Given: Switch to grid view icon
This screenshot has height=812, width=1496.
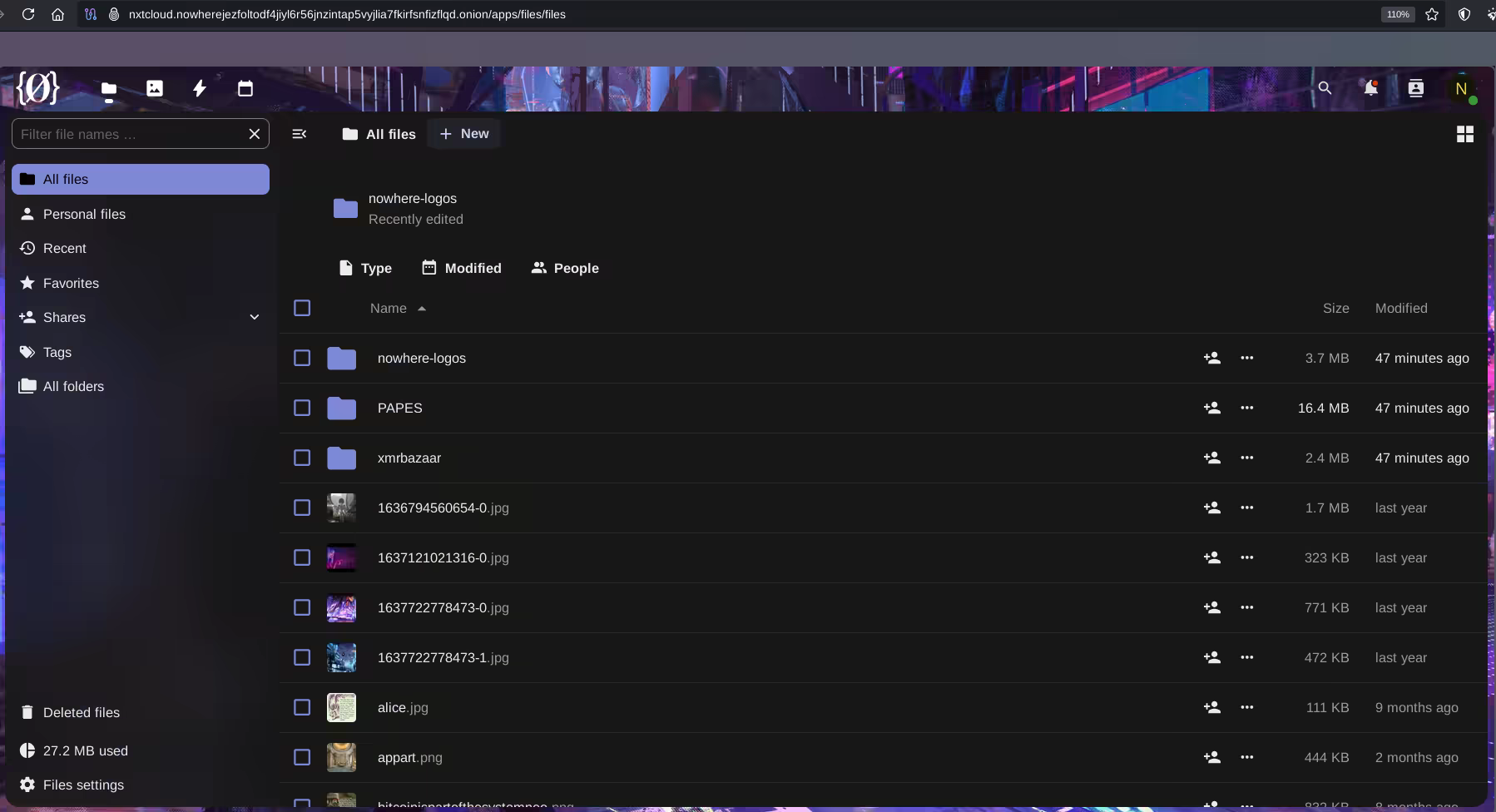Looking at the screenshot, I should pos(1464,134).
